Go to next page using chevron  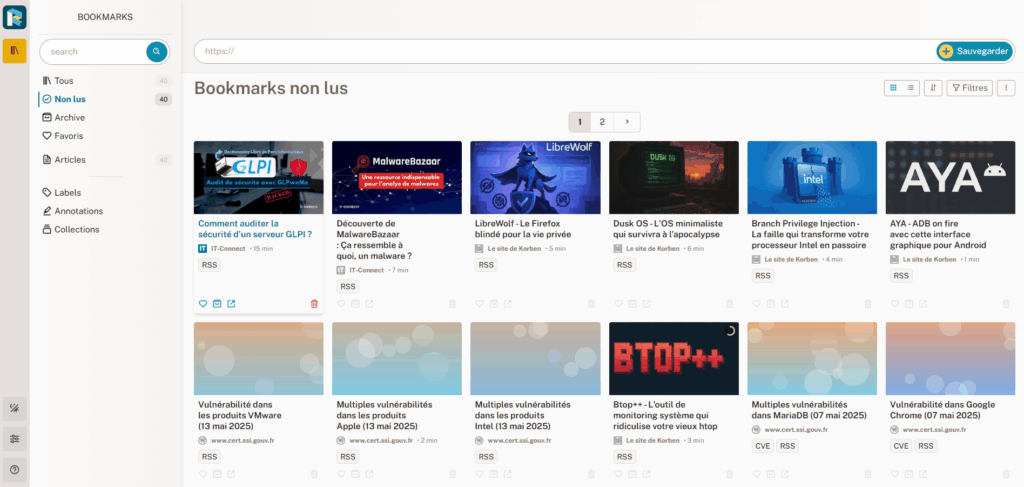pos(627,122)
